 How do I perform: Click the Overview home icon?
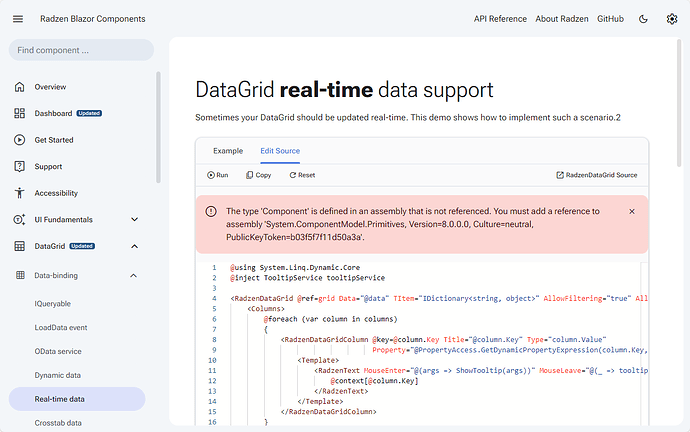19,87
